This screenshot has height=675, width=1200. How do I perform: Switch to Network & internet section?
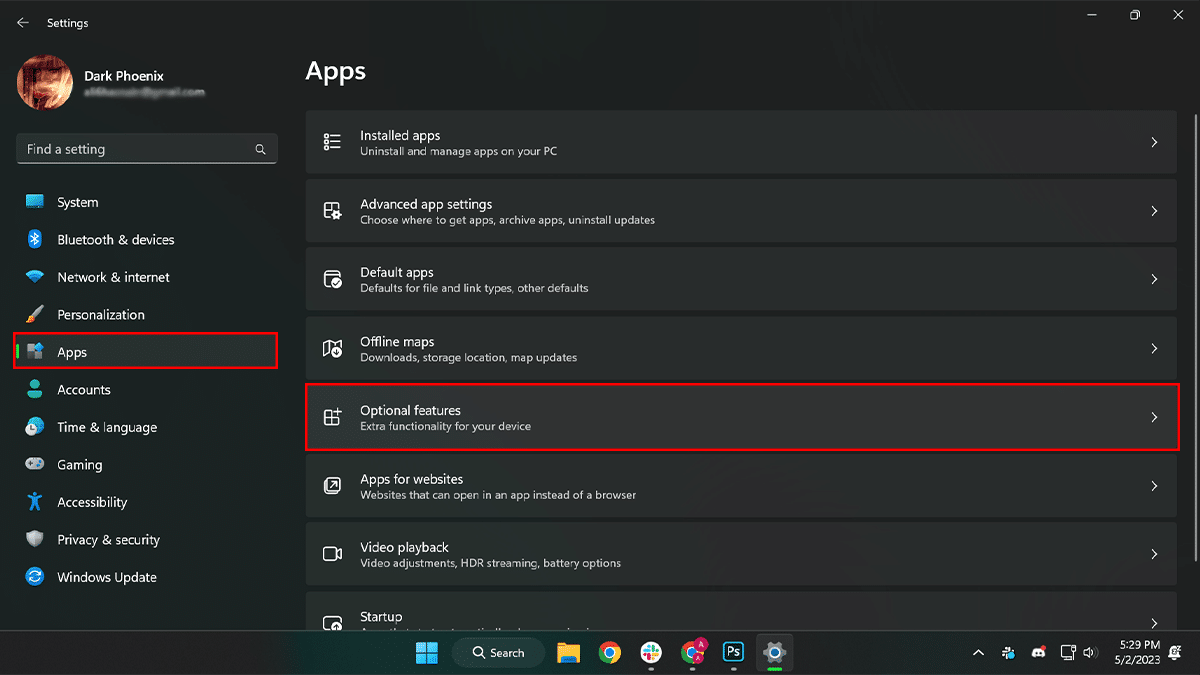113,277
